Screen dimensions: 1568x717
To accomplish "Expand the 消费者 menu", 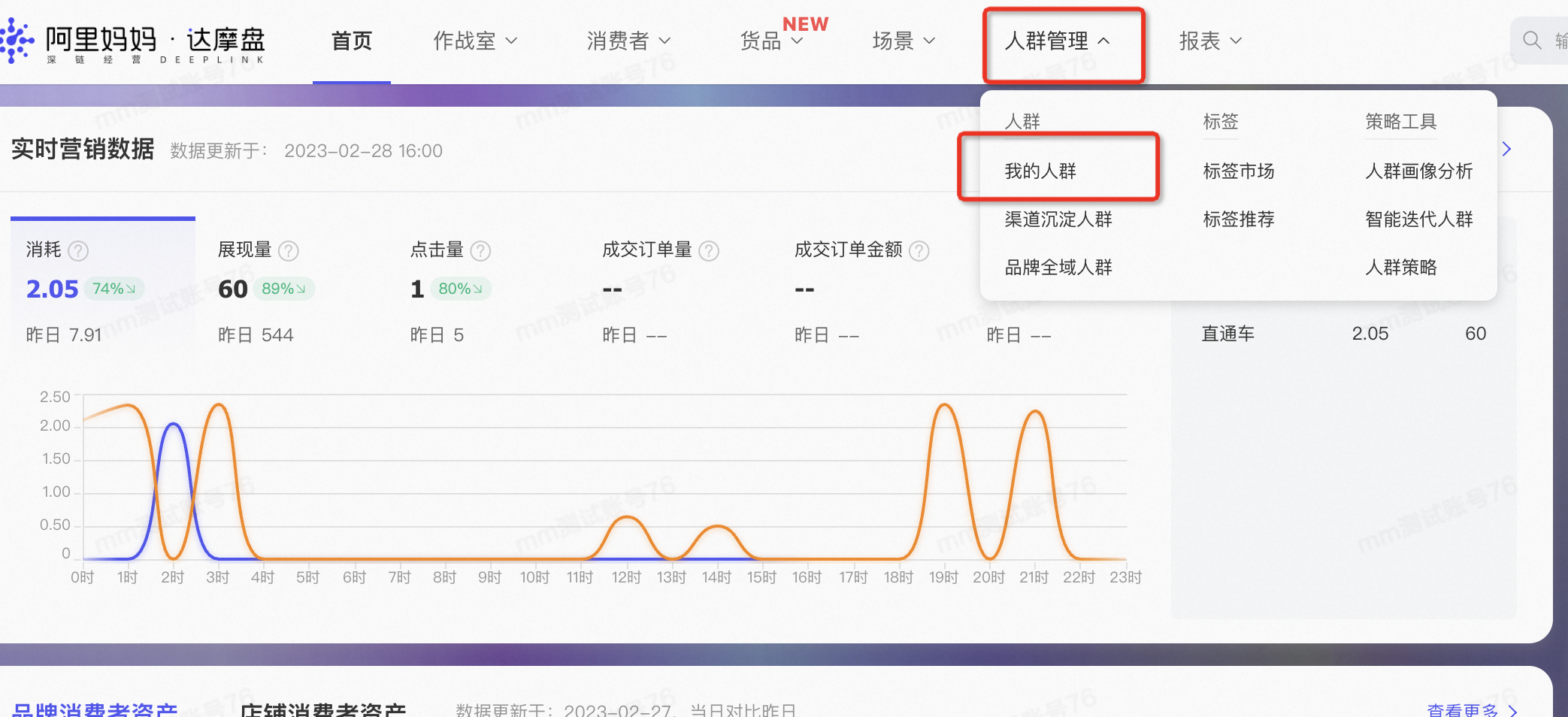I will tap(628, 41).
